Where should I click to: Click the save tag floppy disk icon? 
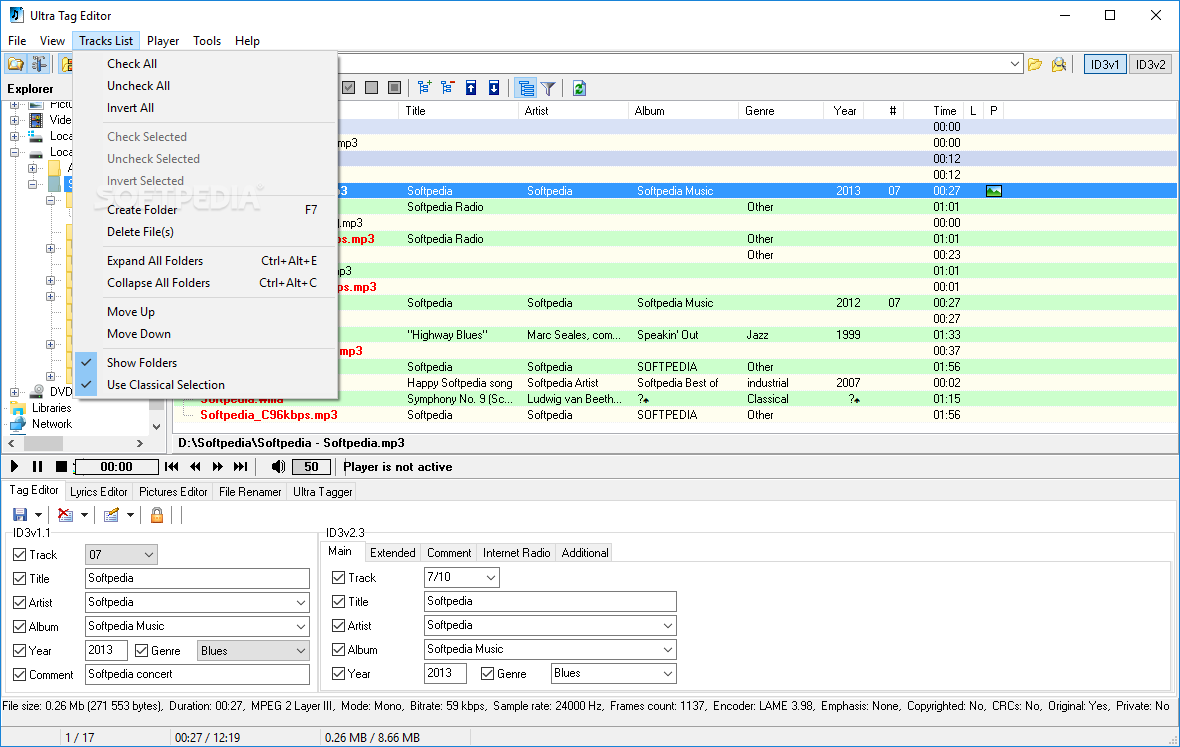(x=20, y=515)
